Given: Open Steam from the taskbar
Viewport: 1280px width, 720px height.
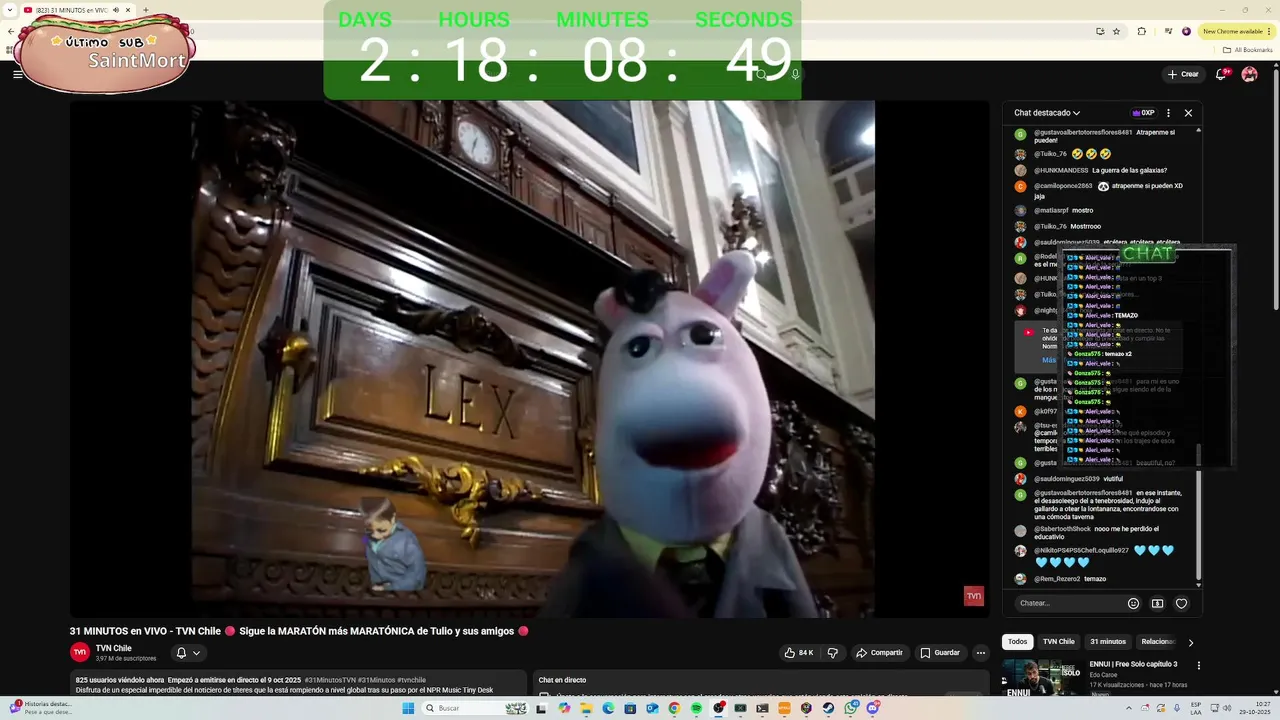Looking at the screenshot, I should pyautogui.click(x=828, y=708).
